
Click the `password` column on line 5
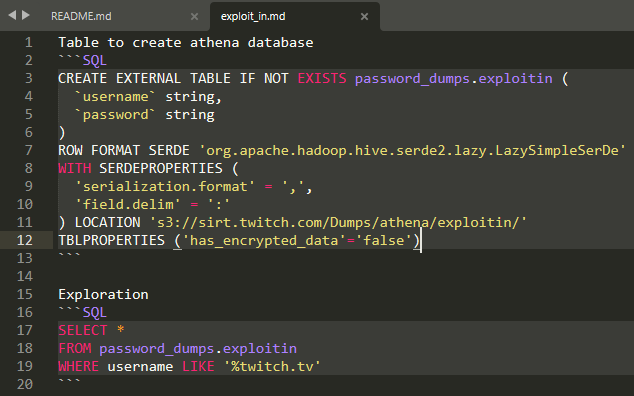[115, 114]
